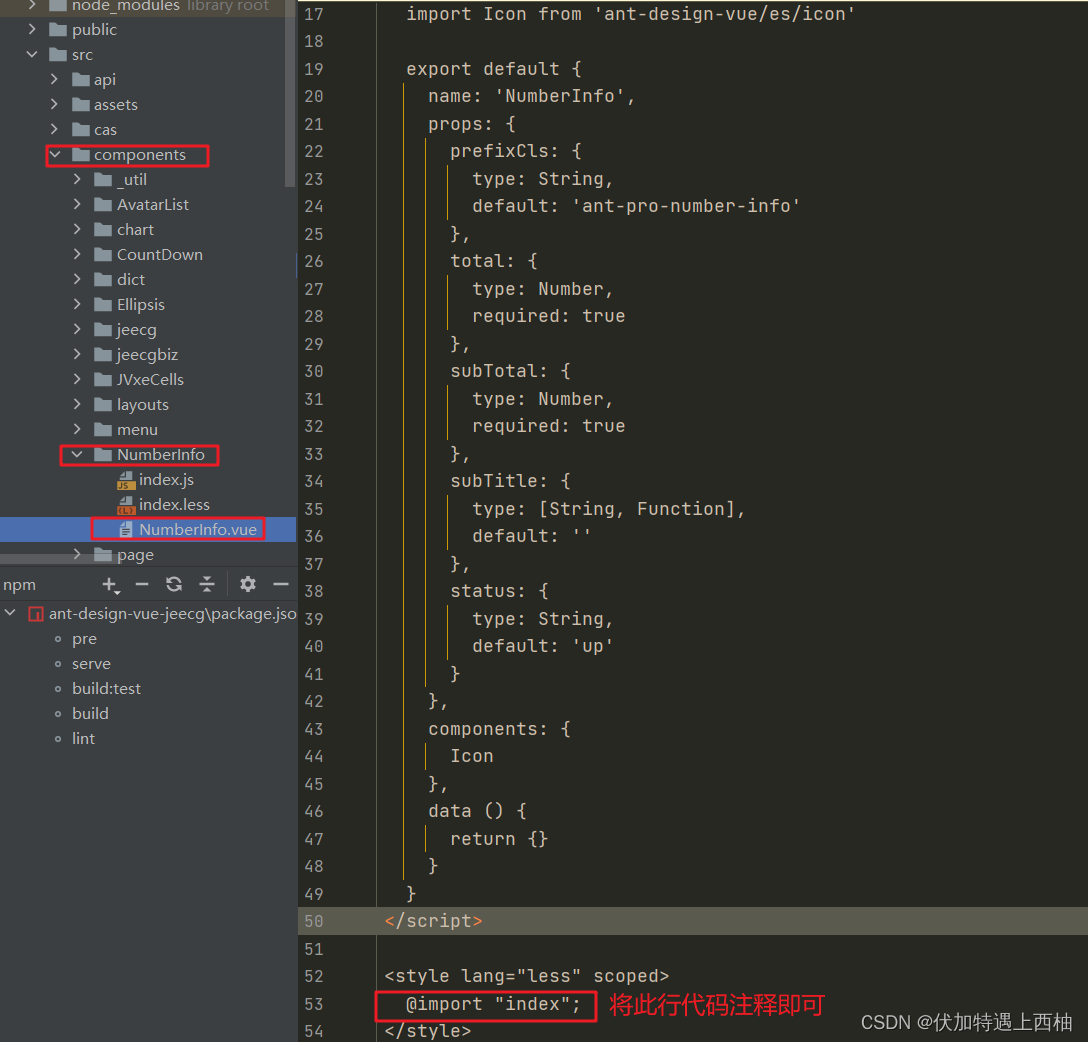
Task: Collapse all in npm panel
Action: pyautogui.click(x=207, y=585)
